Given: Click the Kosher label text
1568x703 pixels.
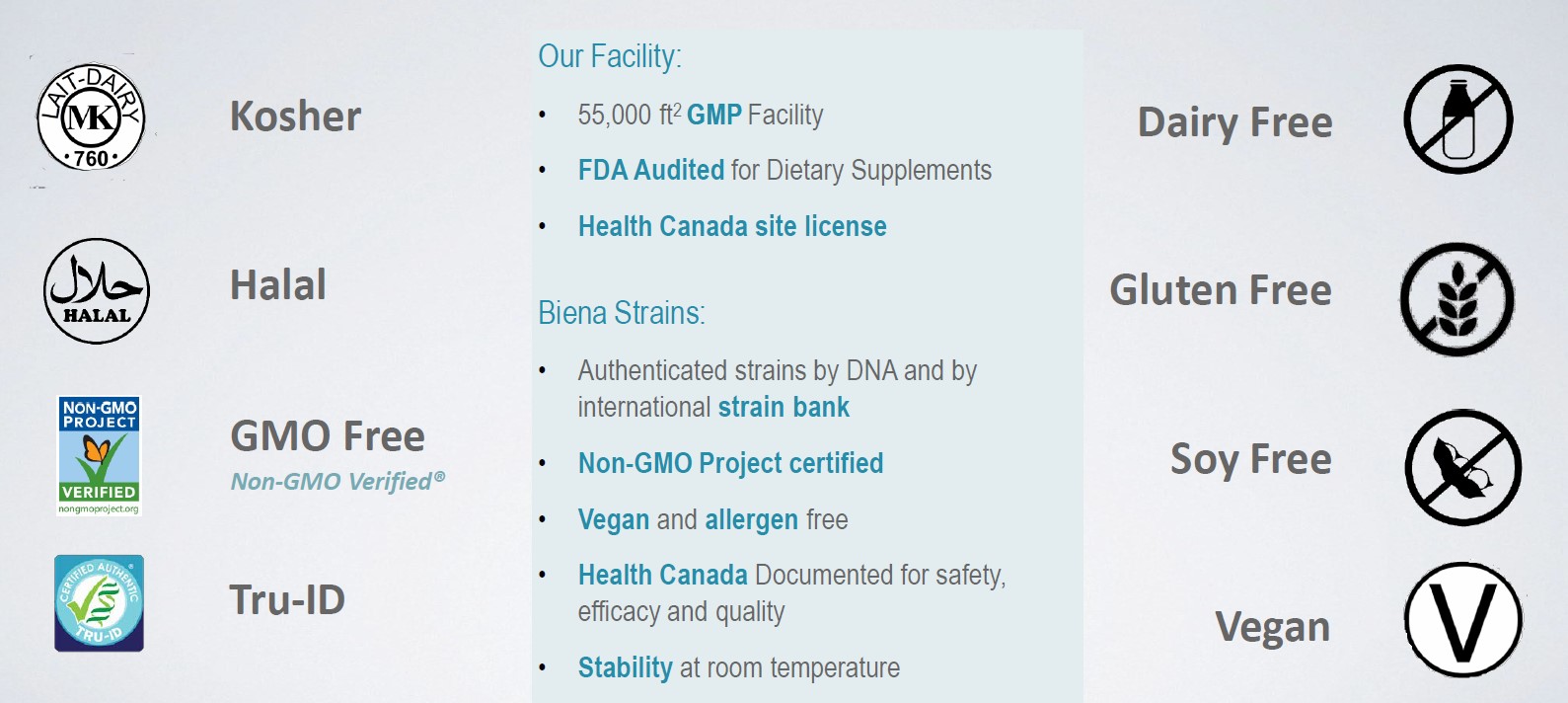Looking at the screenshot, I should [295, 117].
